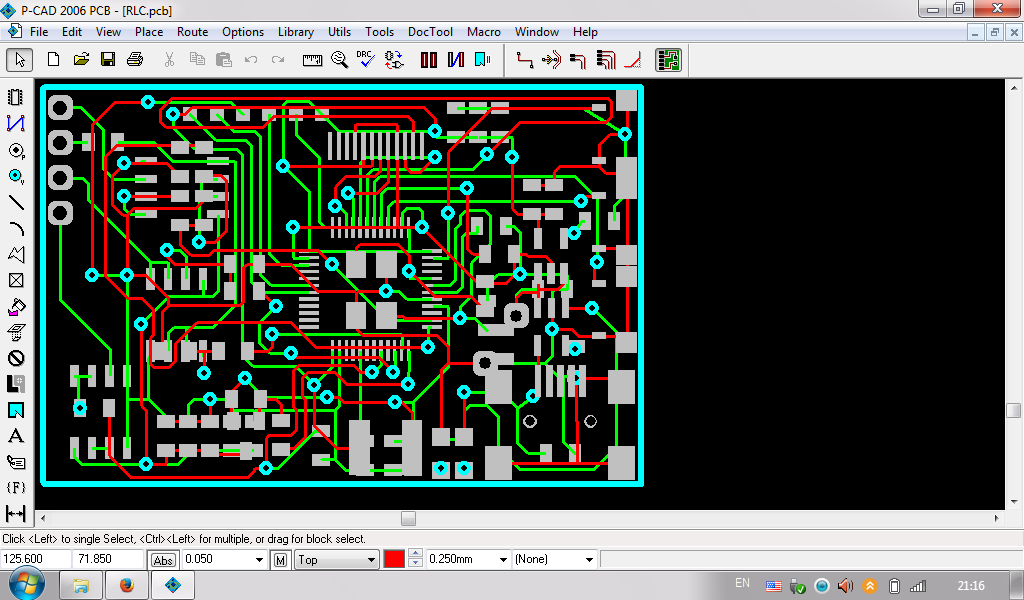Open the Measure ruler tool

(x=313, y=60)
